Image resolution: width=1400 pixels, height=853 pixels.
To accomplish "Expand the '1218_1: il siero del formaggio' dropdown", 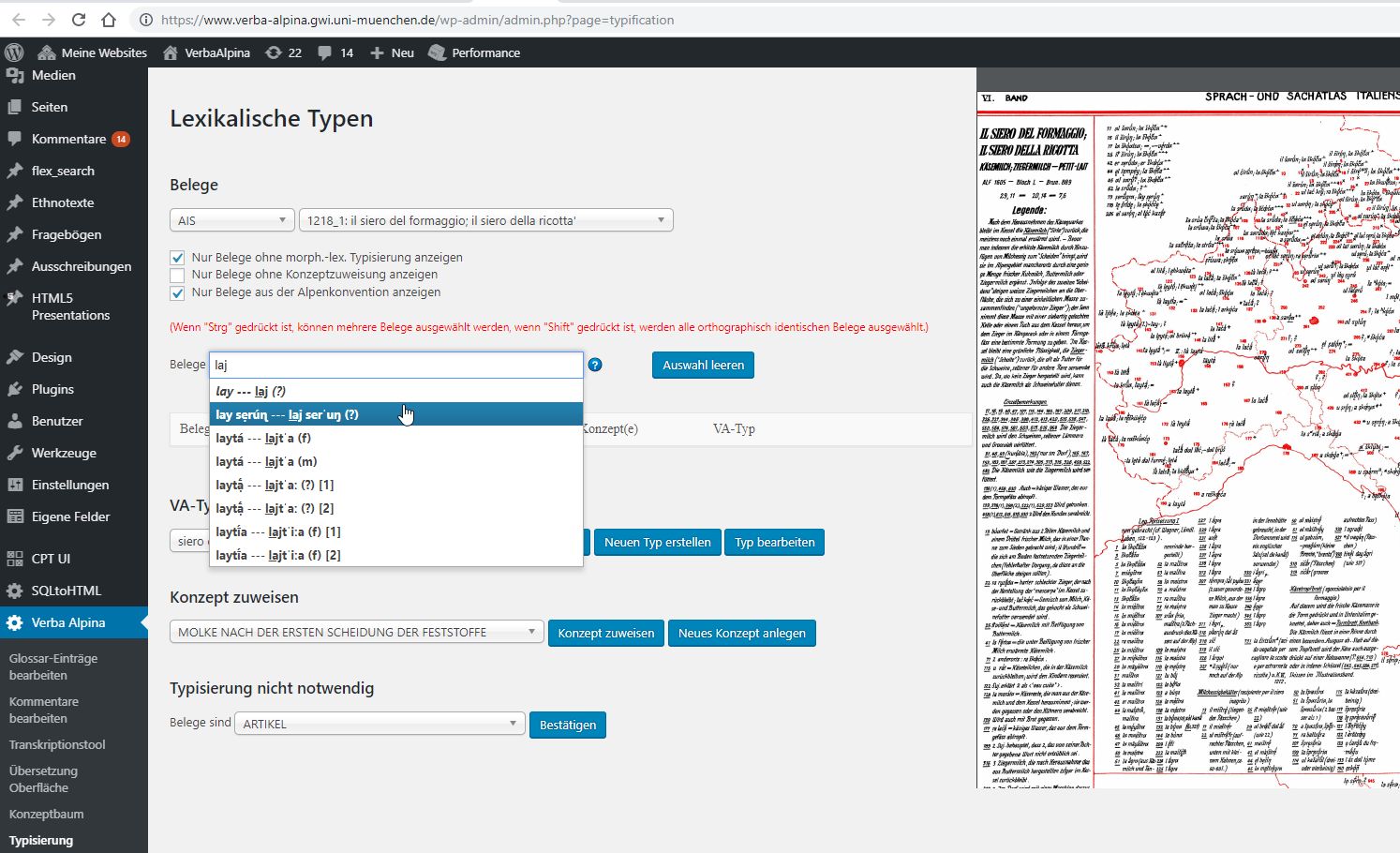I will coord(485,220).
